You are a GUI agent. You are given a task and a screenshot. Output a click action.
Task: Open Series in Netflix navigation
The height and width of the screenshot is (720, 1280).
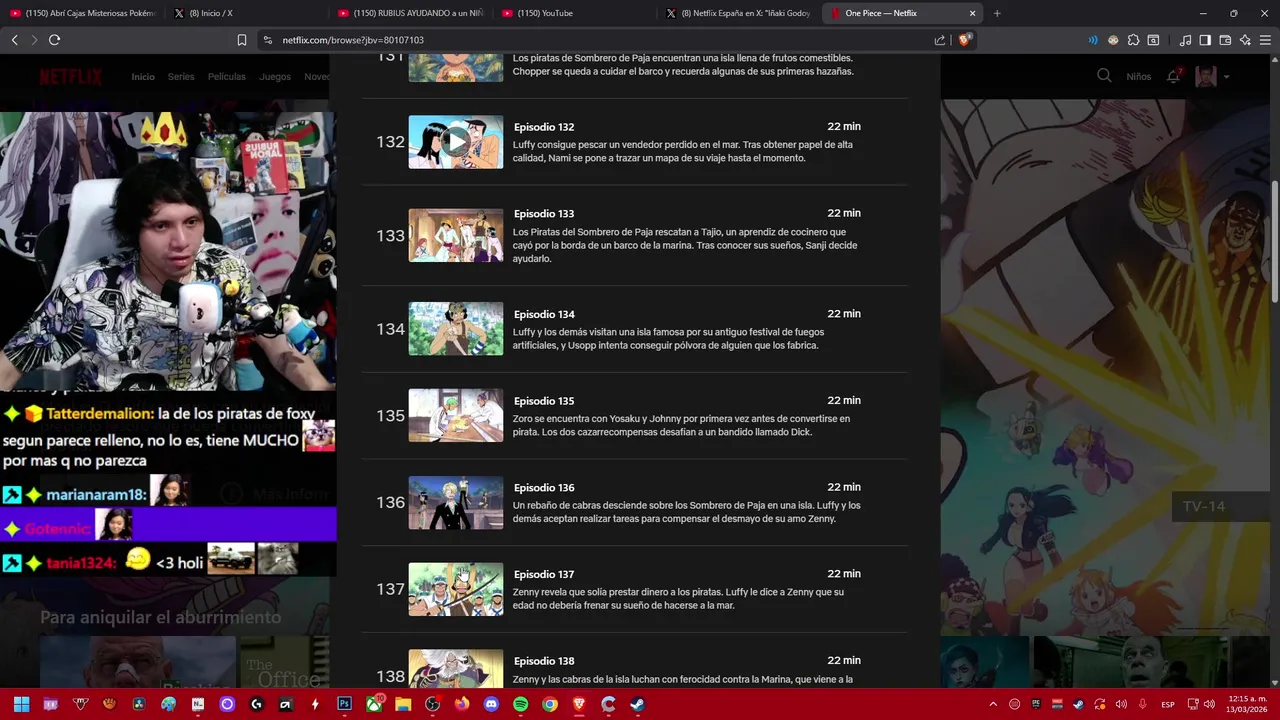181,77
